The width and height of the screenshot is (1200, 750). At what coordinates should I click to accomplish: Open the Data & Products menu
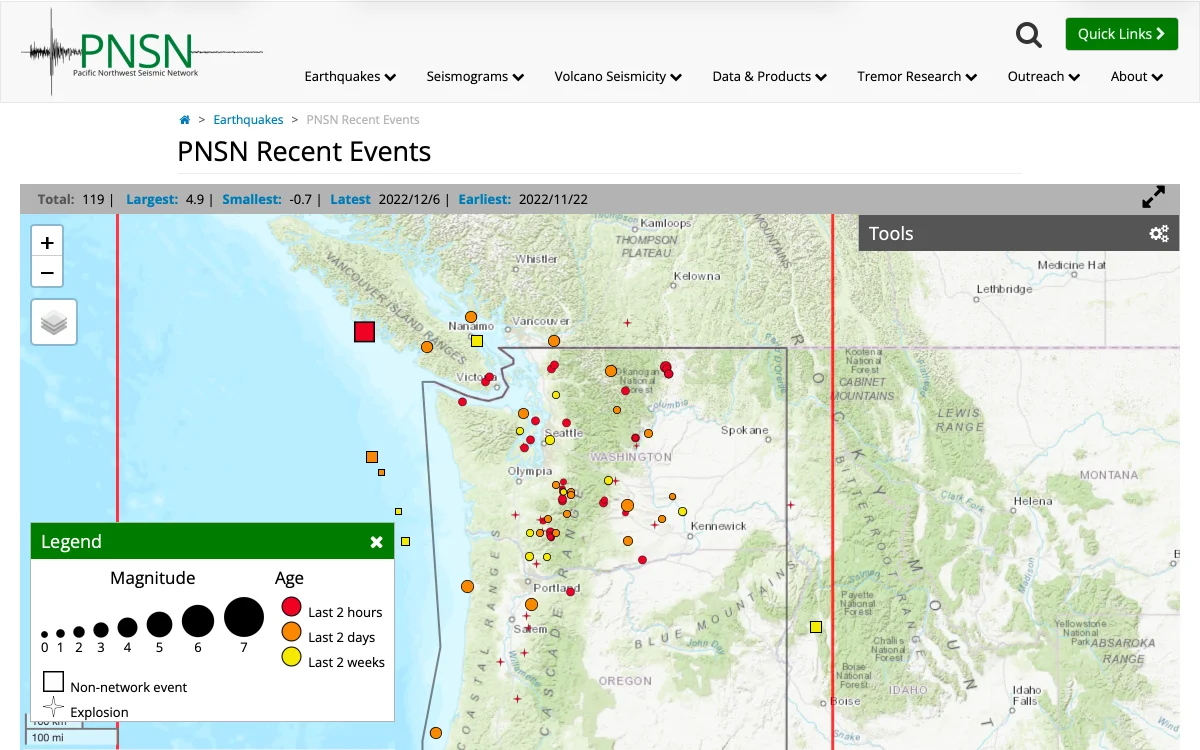click(x=769, y=76)
